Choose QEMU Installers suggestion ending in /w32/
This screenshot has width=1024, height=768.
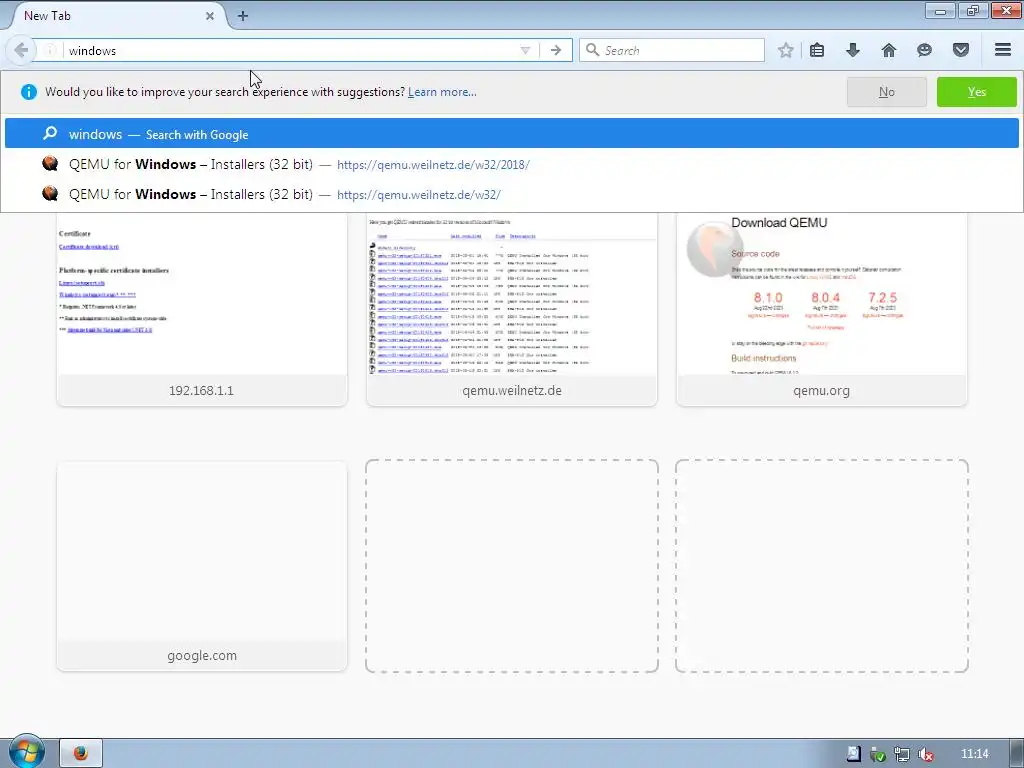click(511, 194)
